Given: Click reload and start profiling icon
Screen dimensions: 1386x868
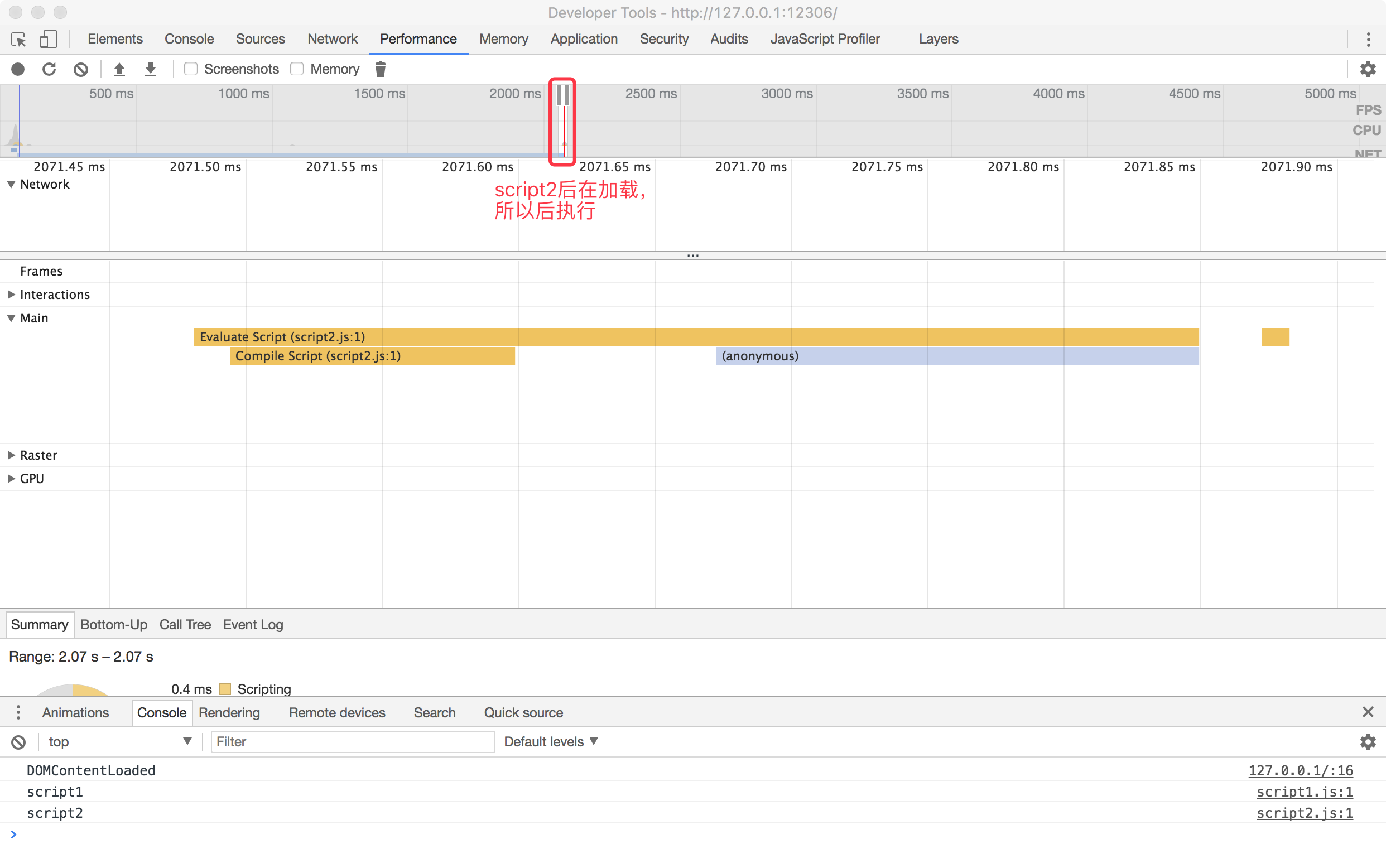Looking at the screenshot, I should (x=49, y=69).
